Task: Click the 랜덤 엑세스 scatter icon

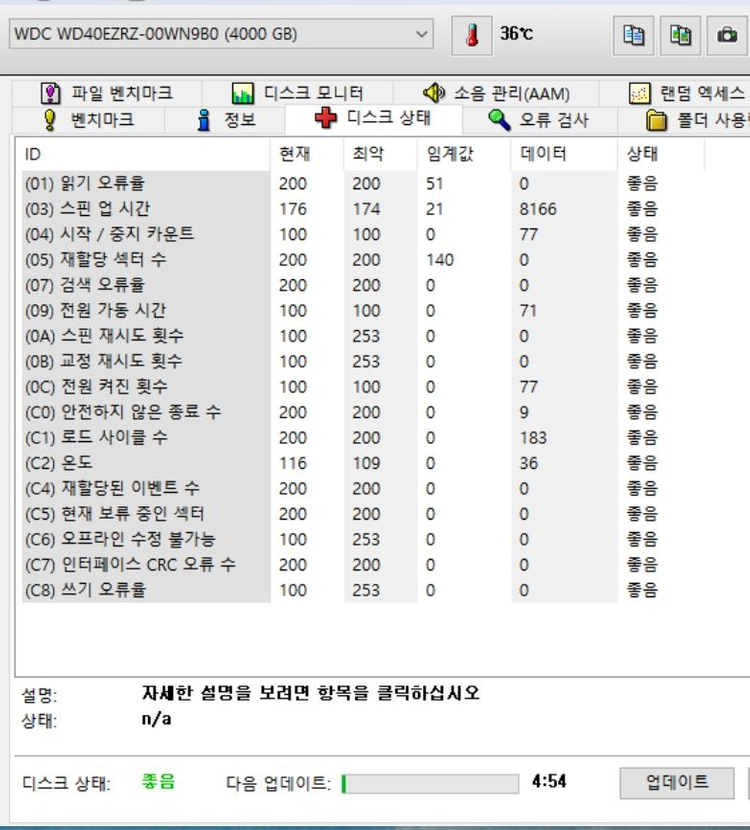Action: pos(639,94)
